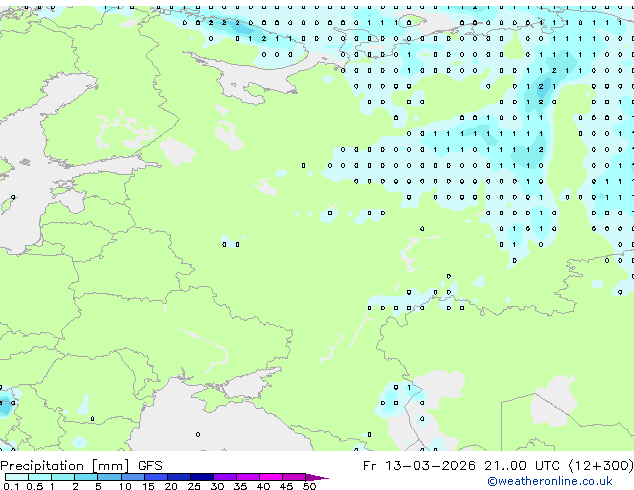Click the "10" legend scale label
The width and height of the screenshot is (634, 490).
[125, 486]
